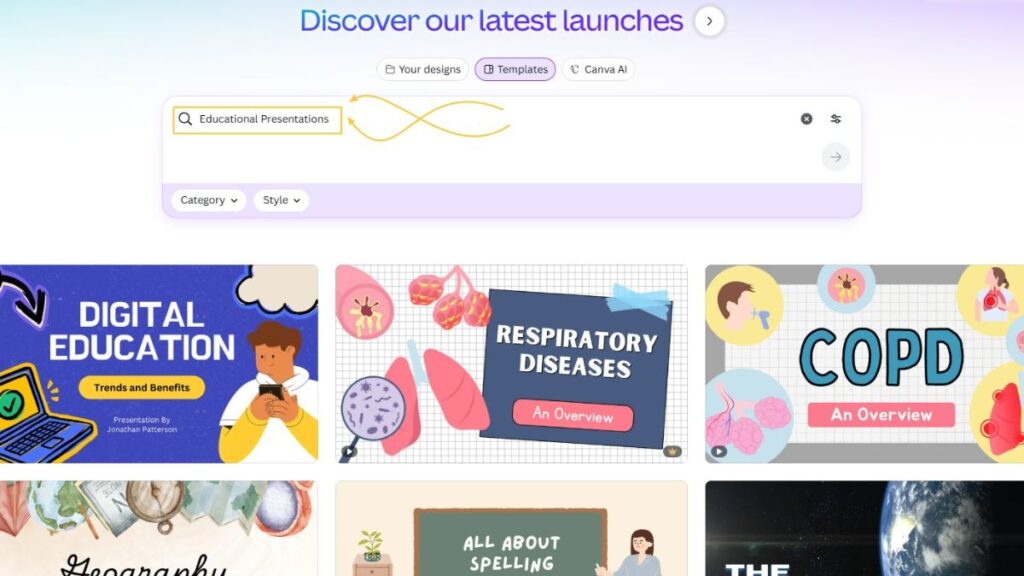This screenshot has height=576, width=1024.
Task: Select the Templates tab
Action: pos(515,69)
